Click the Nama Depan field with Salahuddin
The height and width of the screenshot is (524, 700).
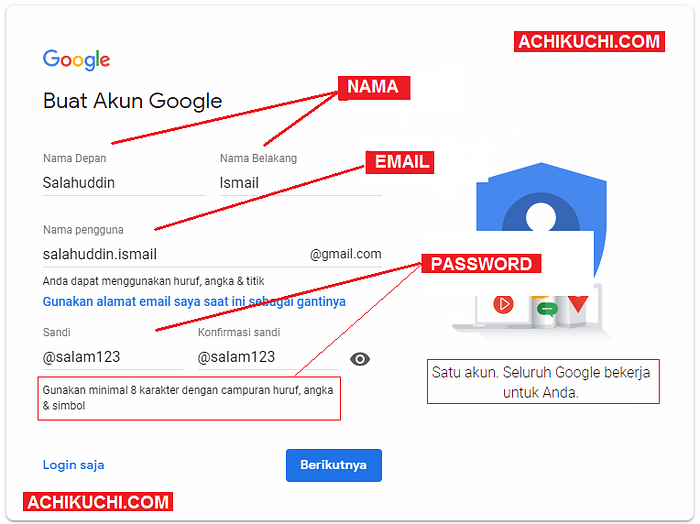click(x=124, y=183)
